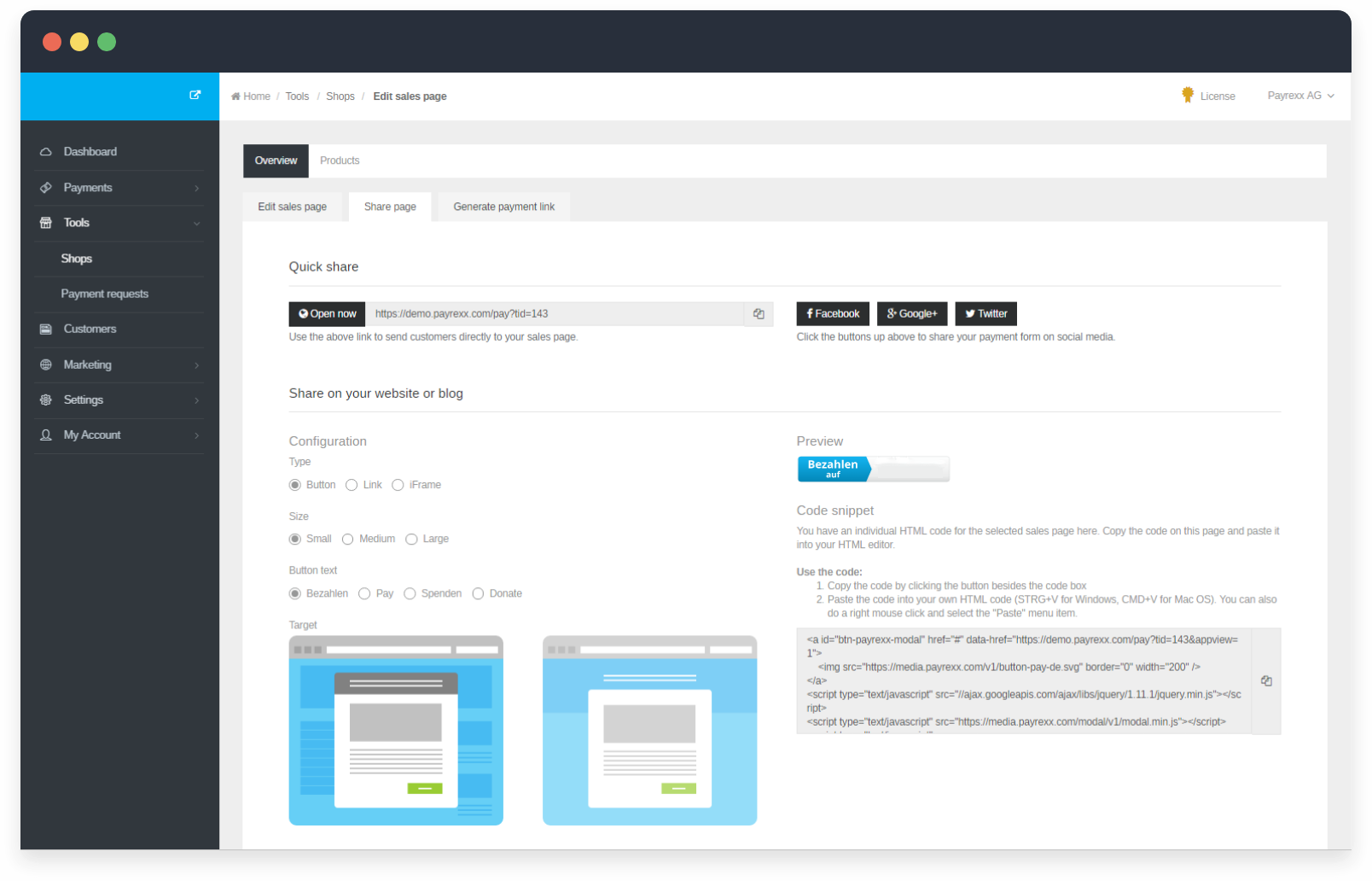This screenshot has height=881, width=1372.
Task: Click the My Account person icon
Action: [46, 435]
